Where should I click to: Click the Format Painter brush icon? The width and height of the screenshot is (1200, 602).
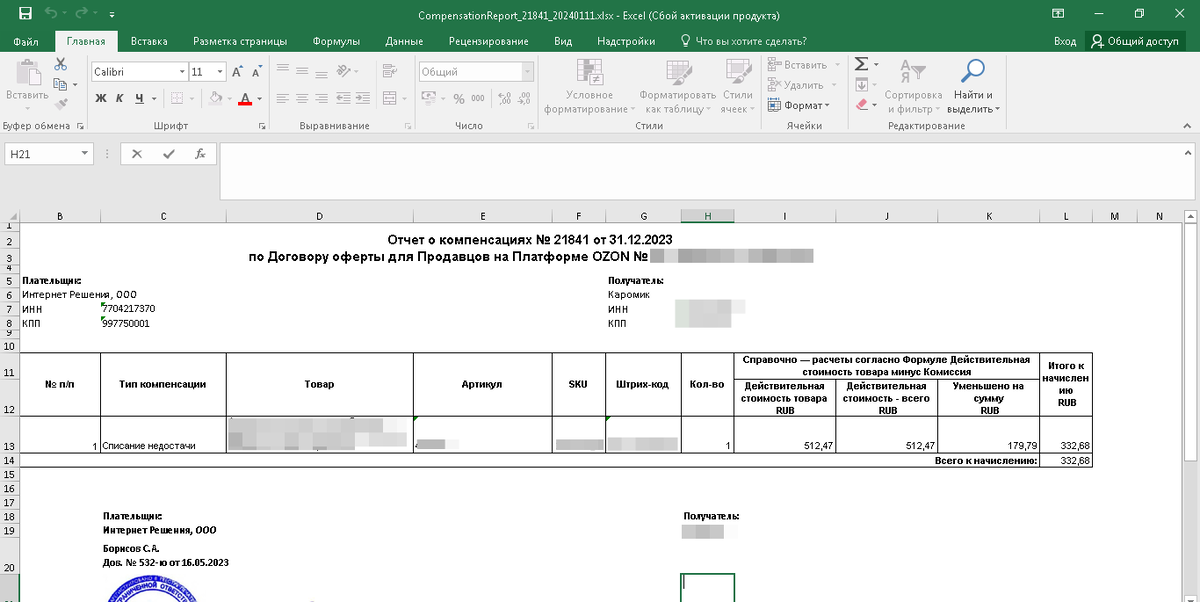60,104
